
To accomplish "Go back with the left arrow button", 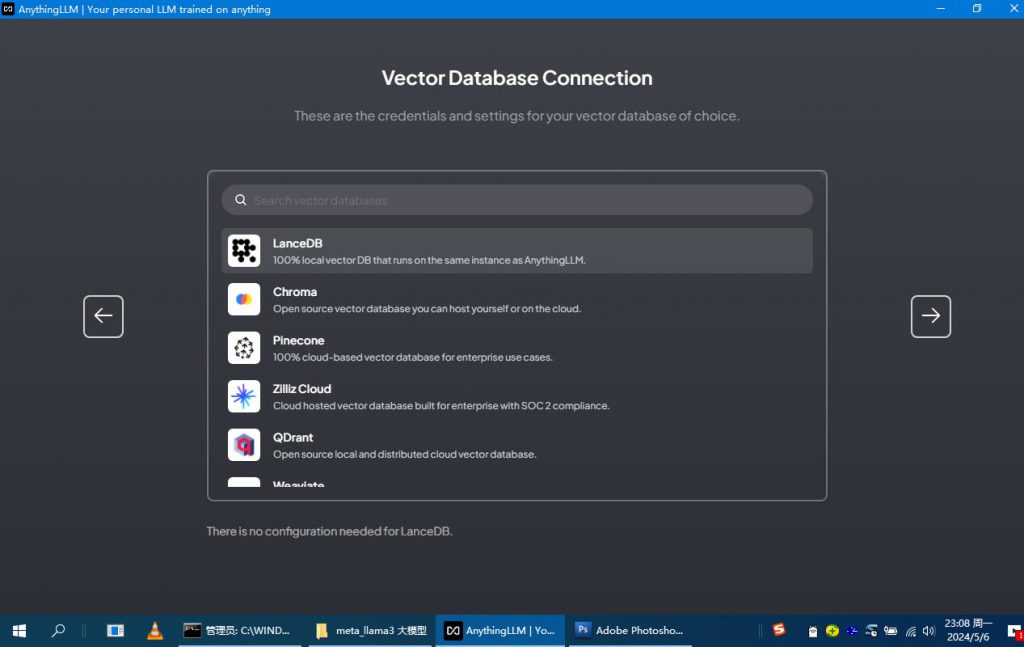I will pos(103,316).
